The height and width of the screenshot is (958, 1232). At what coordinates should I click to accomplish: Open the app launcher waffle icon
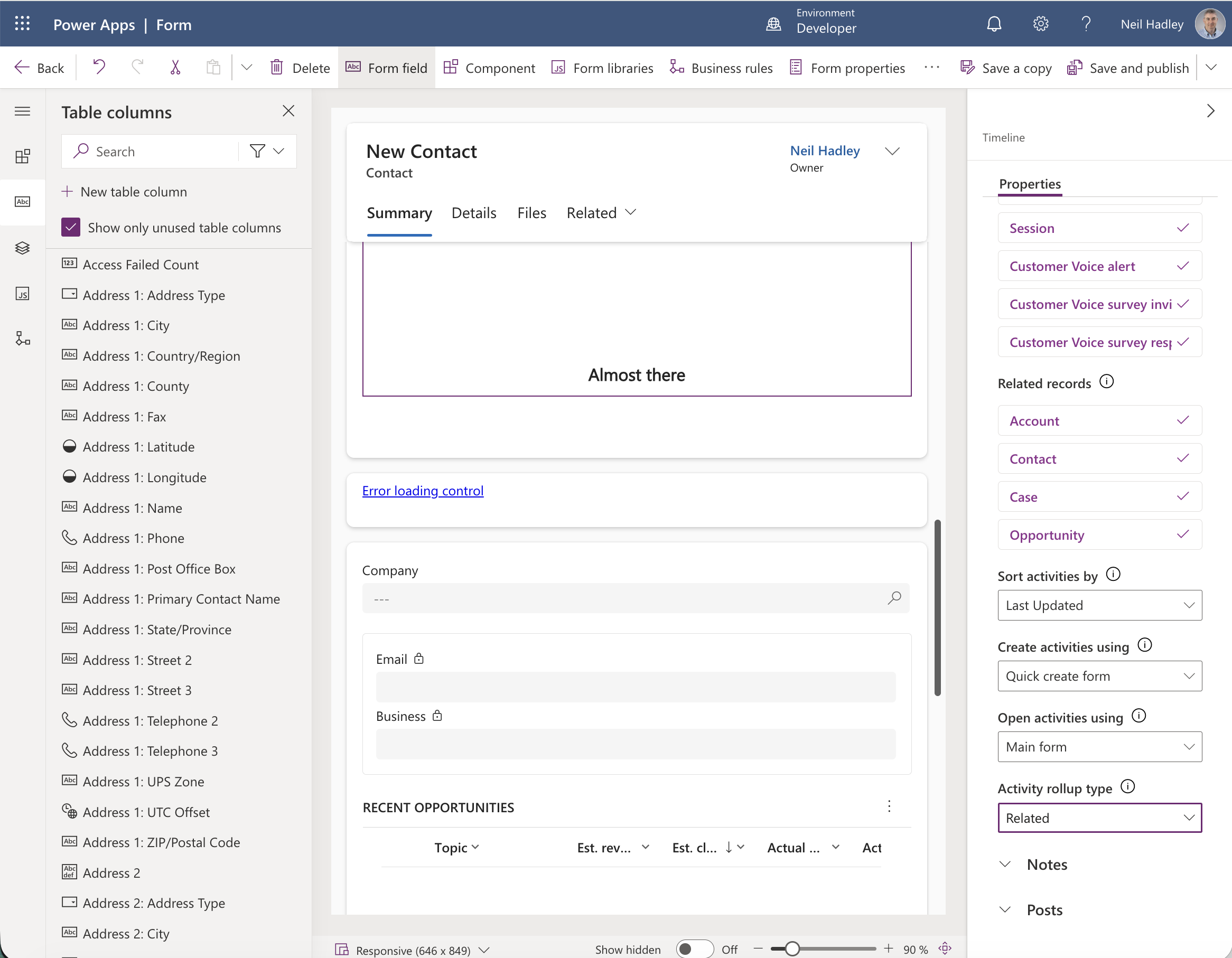22,24
